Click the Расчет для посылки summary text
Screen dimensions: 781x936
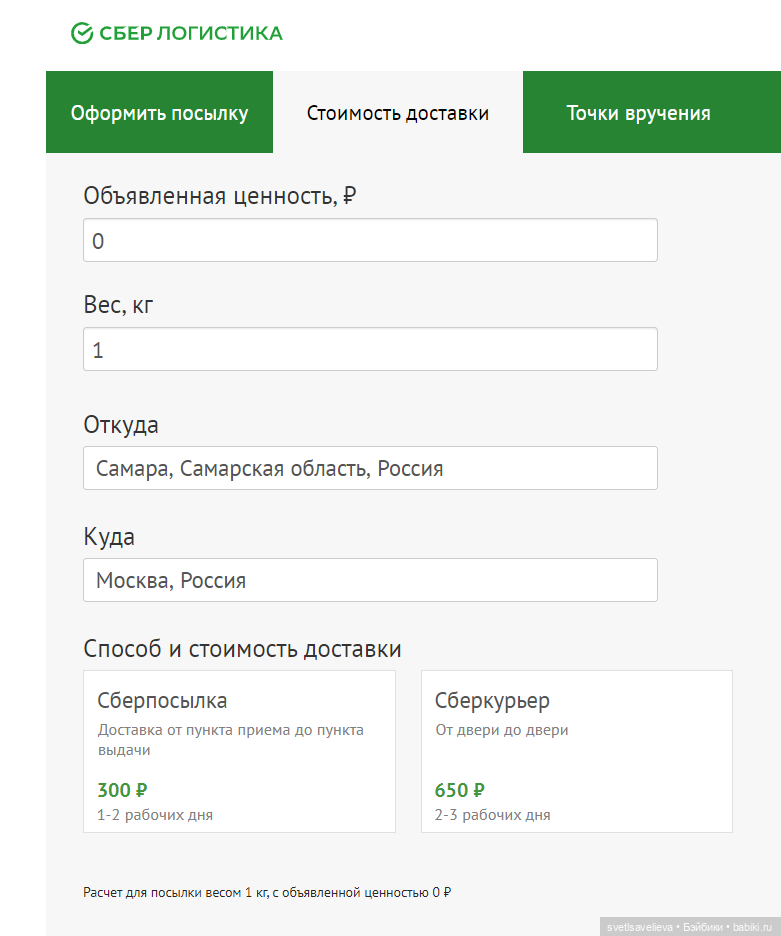click(267, 892)
